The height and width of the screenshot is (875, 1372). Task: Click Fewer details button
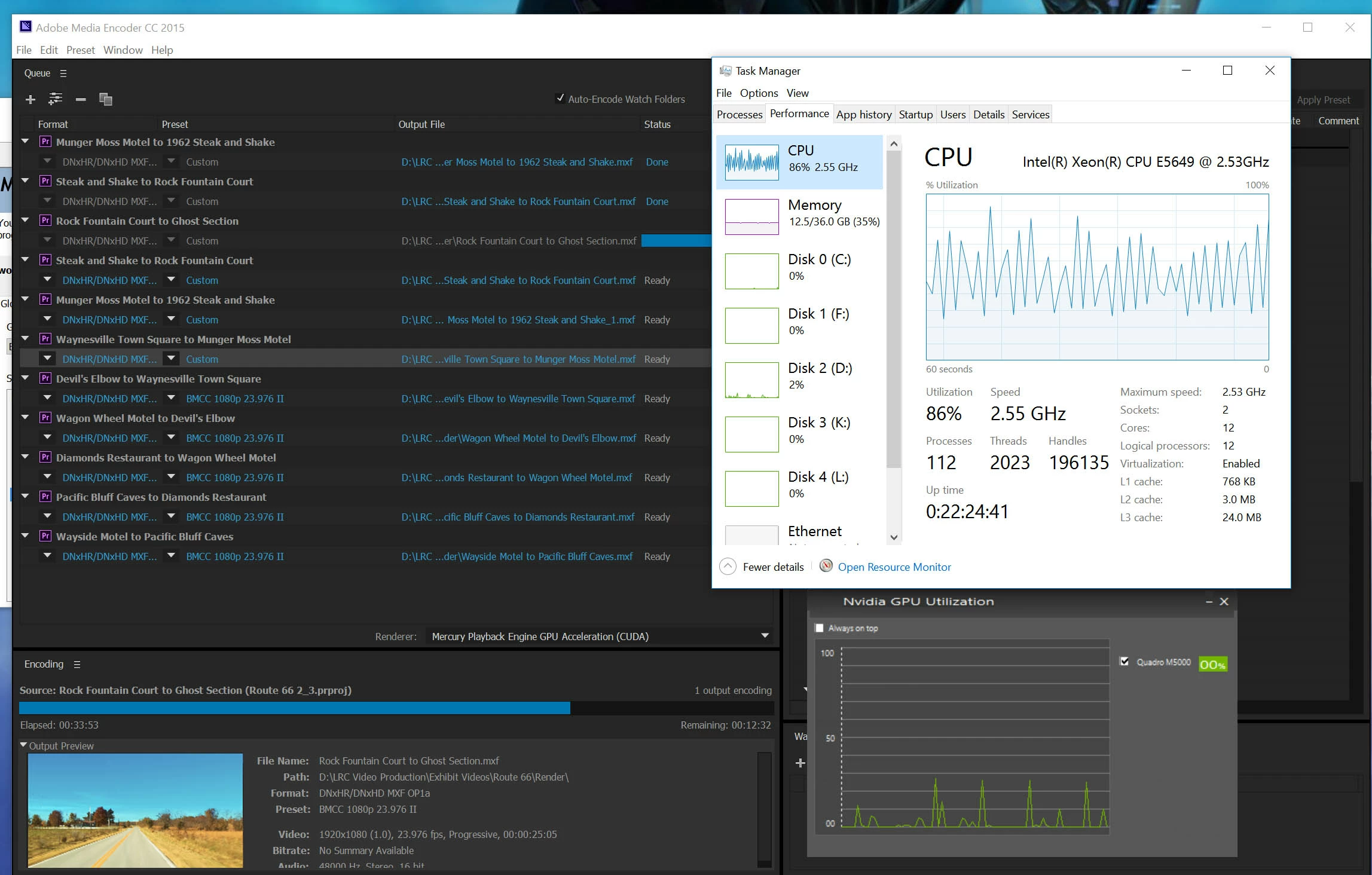772,567
